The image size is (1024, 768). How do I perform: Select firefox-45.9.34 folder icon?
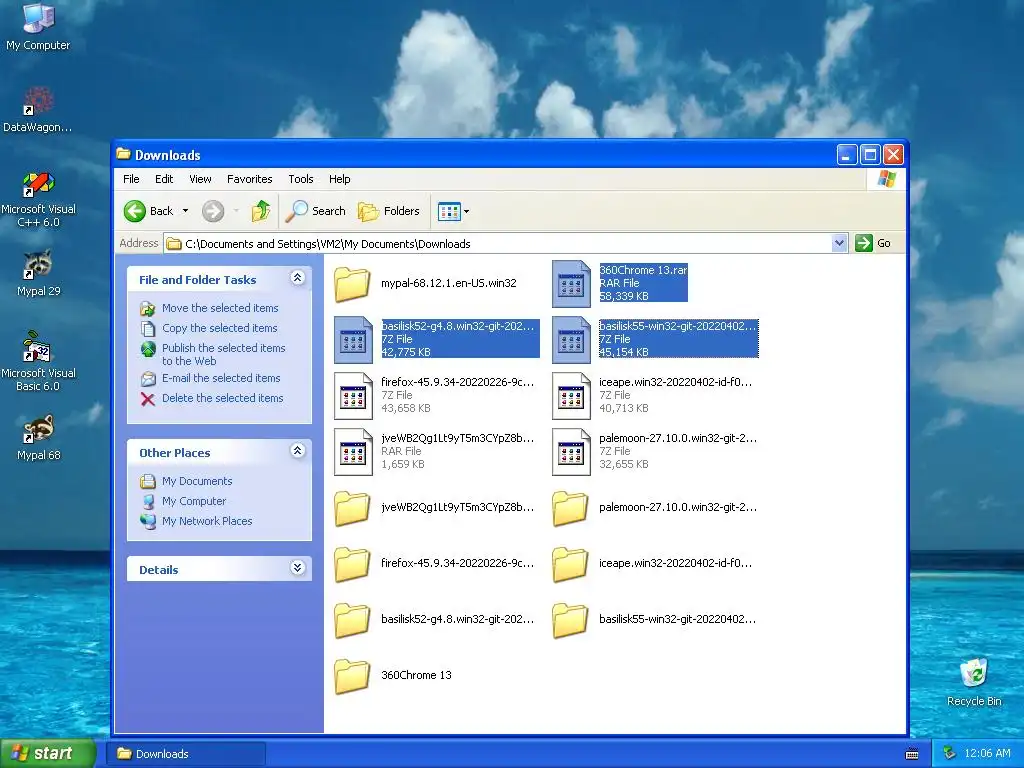point(352,564)
